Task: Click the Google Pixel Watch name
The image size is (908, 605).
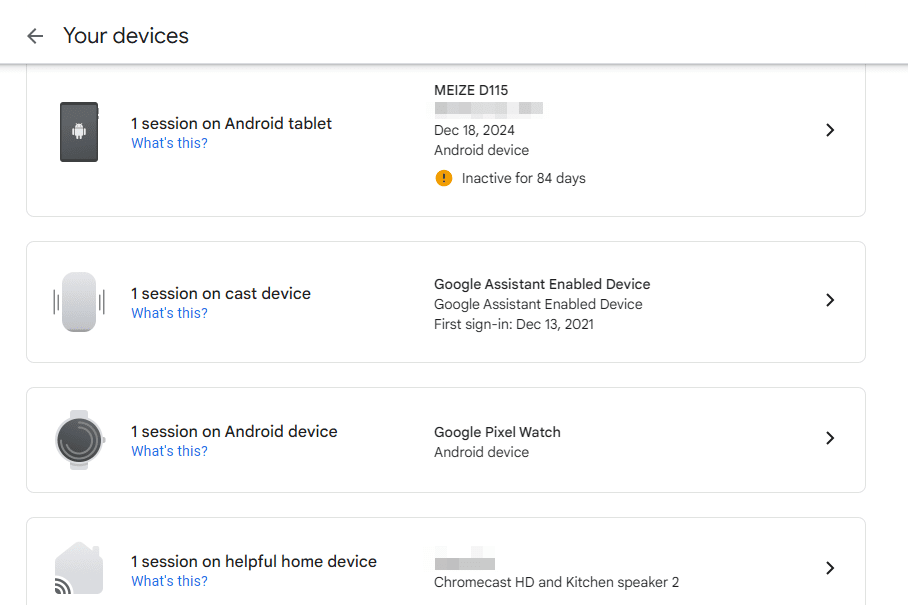Action: (497, 432)
